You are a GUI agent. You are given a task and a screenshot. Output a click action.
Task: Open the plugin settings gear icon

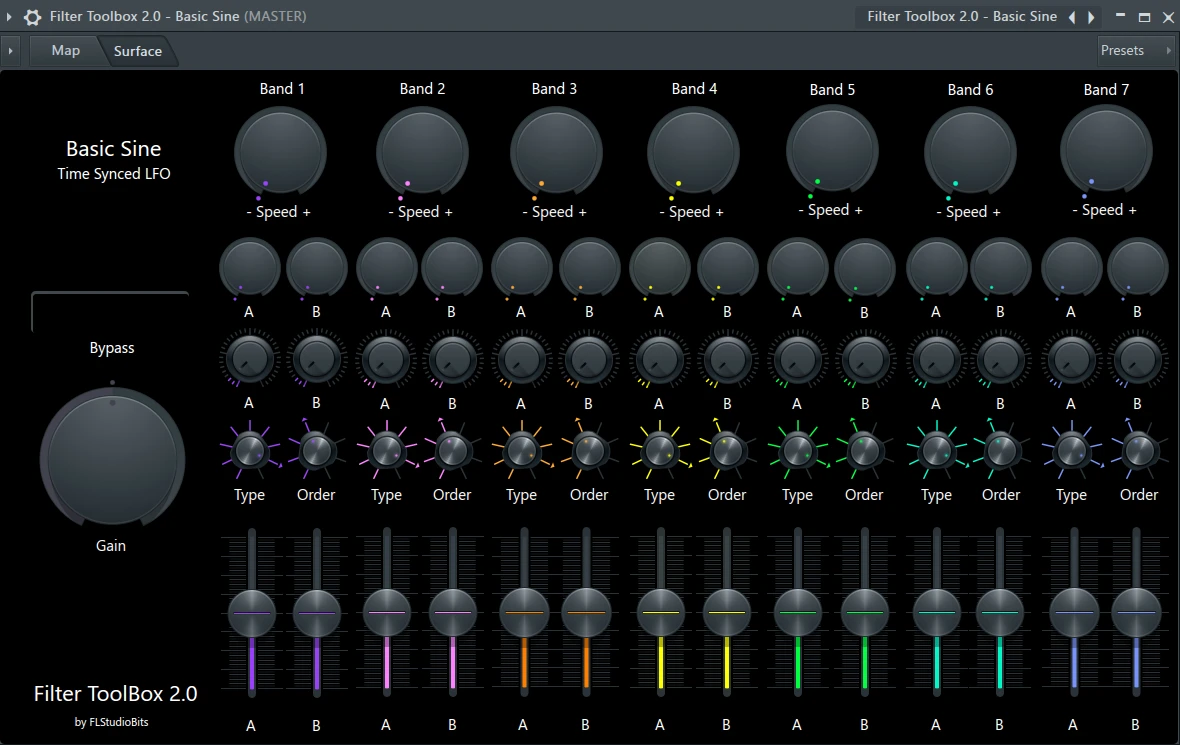coord(32,17)
